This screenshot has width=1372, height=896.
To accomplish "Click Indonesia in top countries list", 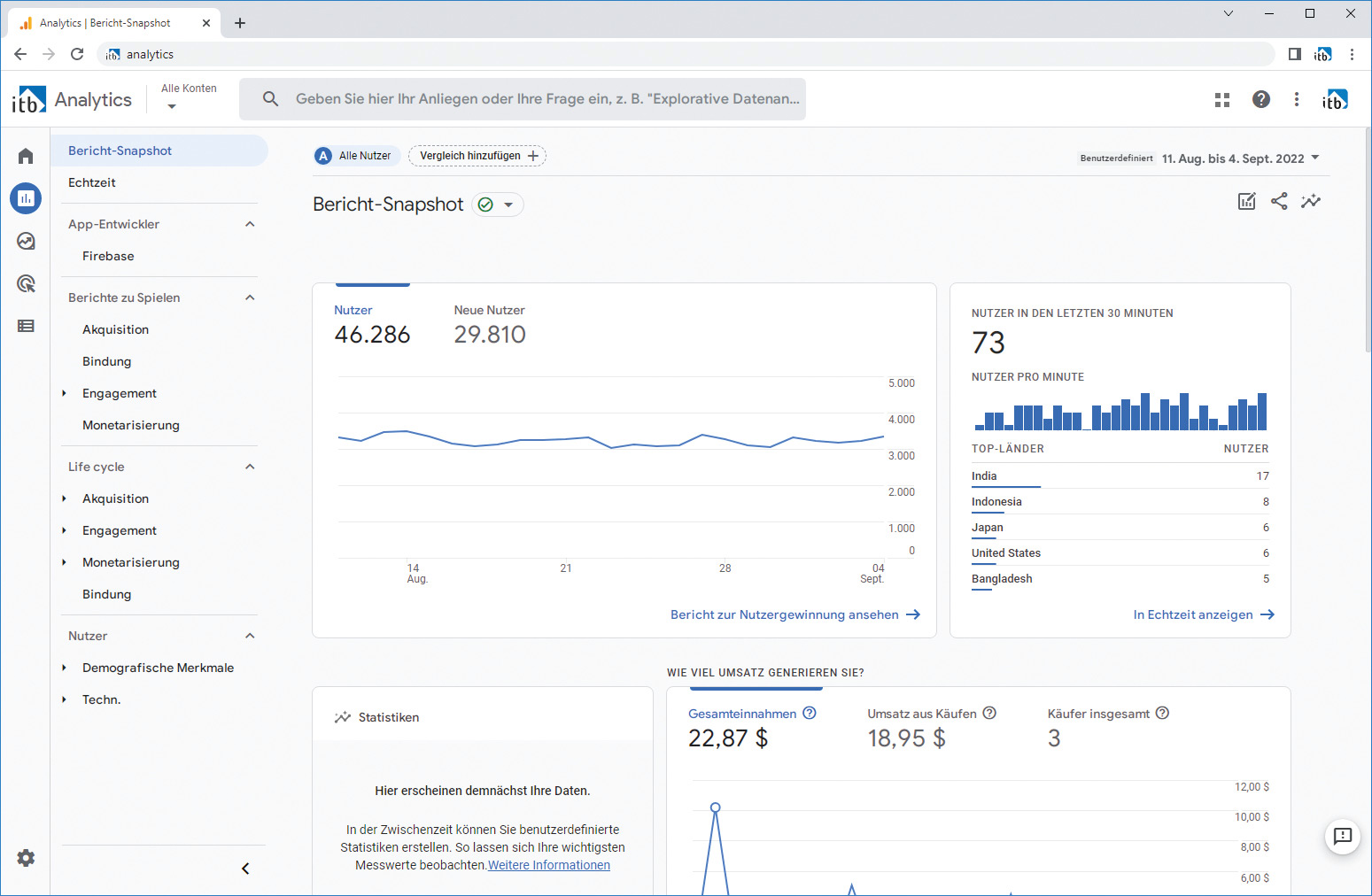I will click(996, 501).
